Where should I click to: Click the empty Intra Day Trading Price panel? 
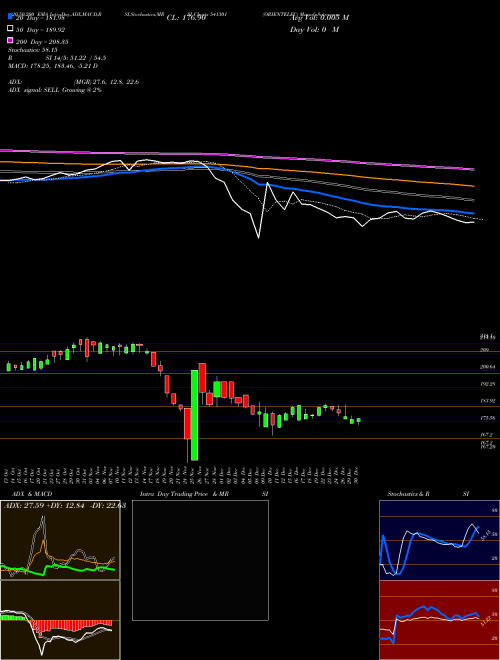[200, 560]
